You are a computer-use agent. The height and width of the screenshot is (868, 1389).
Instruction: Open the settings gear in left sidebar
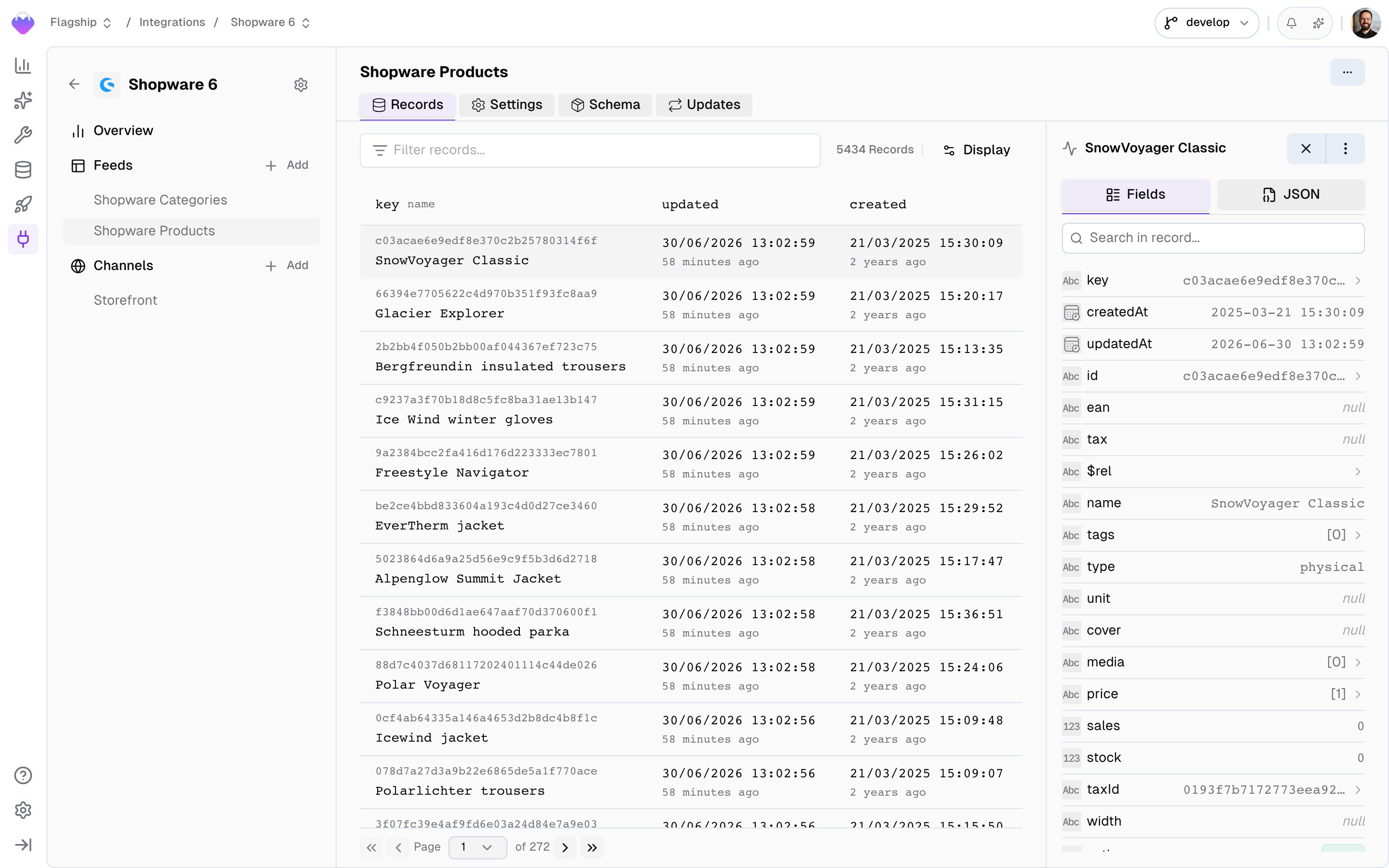click(23, 810)
